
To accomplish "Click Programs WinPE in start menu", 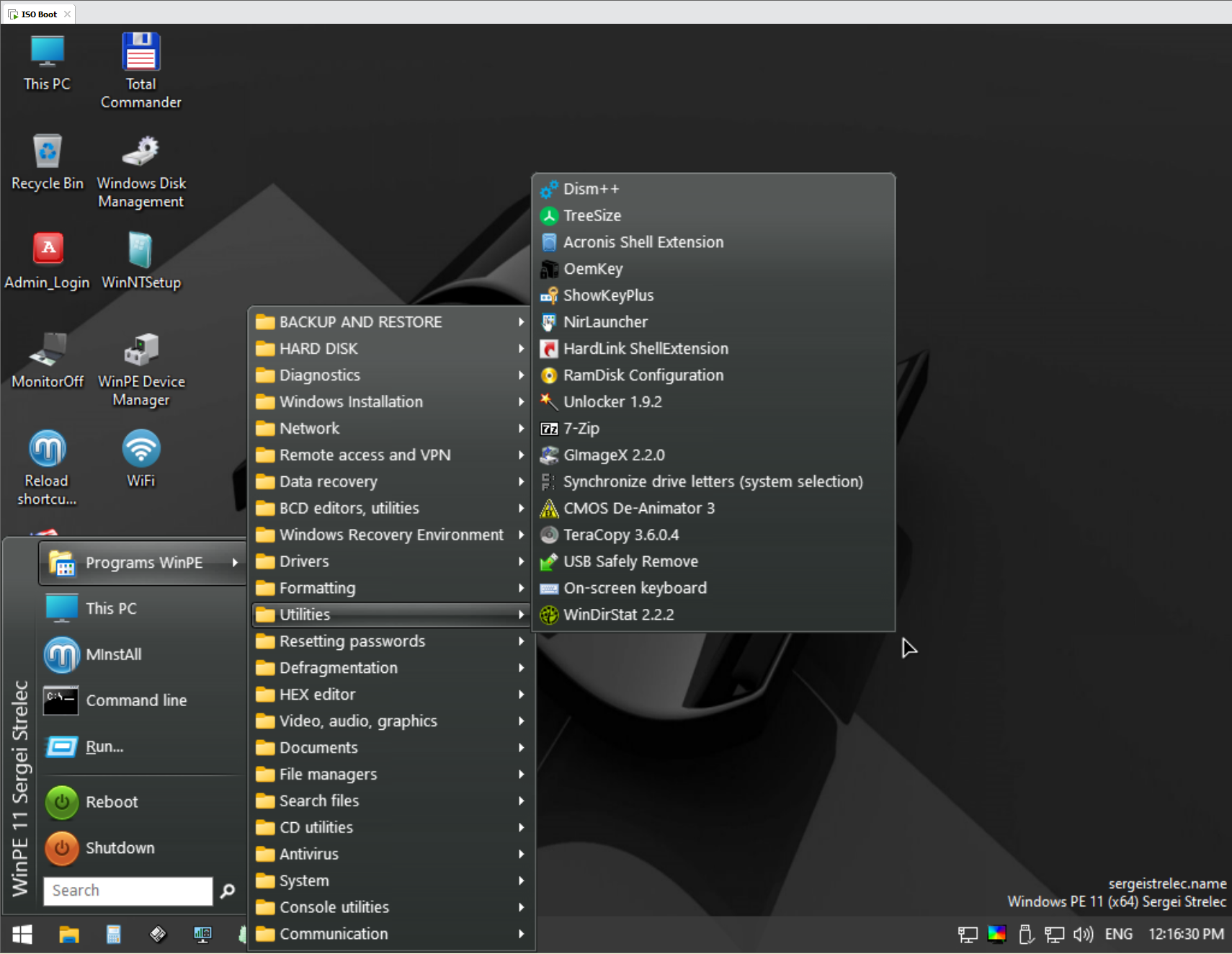I will coord(143,563).
